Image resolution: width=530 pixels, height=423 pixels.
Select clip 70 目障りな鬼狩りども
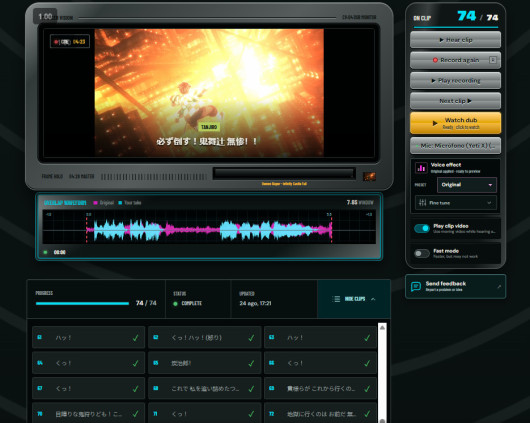click(89, 413)
